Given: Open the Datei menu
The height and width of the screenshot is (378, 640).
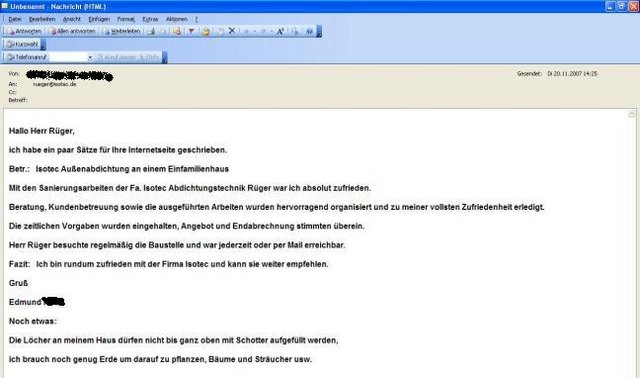Looking at the screenshot, I should click(15, 19).
